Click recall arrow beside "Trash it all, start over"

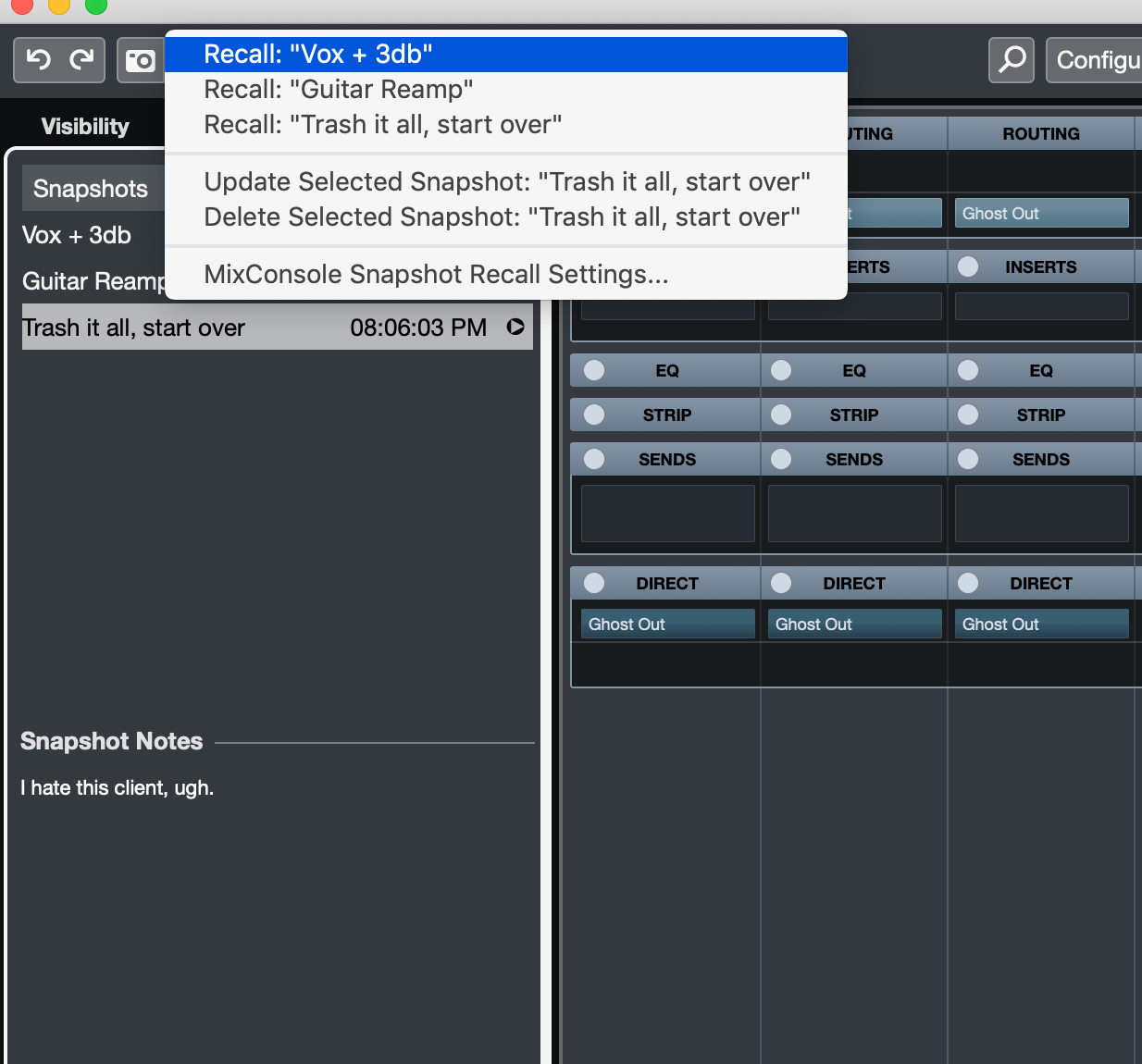517,327
